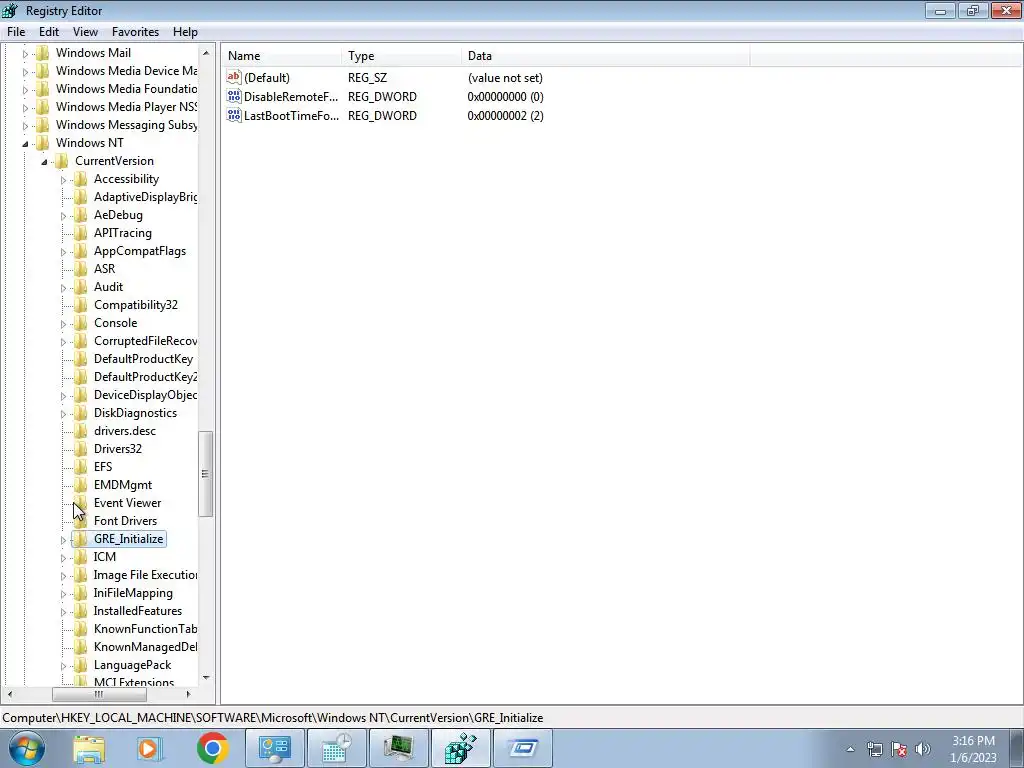Sort values by the Type column

(x=401, y=56)
